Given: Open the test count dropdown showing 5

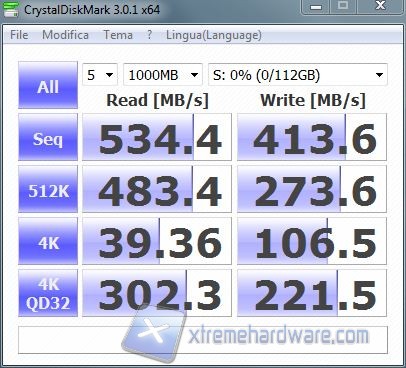Looking at the screenshot, I should coord(100,75).
